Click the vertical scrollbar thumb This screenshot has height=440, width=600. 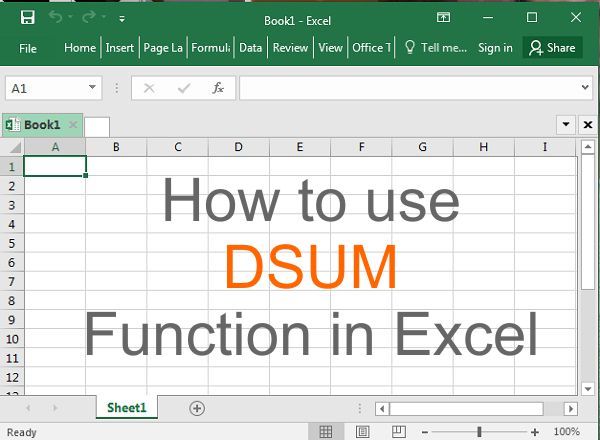coord(588,222)
